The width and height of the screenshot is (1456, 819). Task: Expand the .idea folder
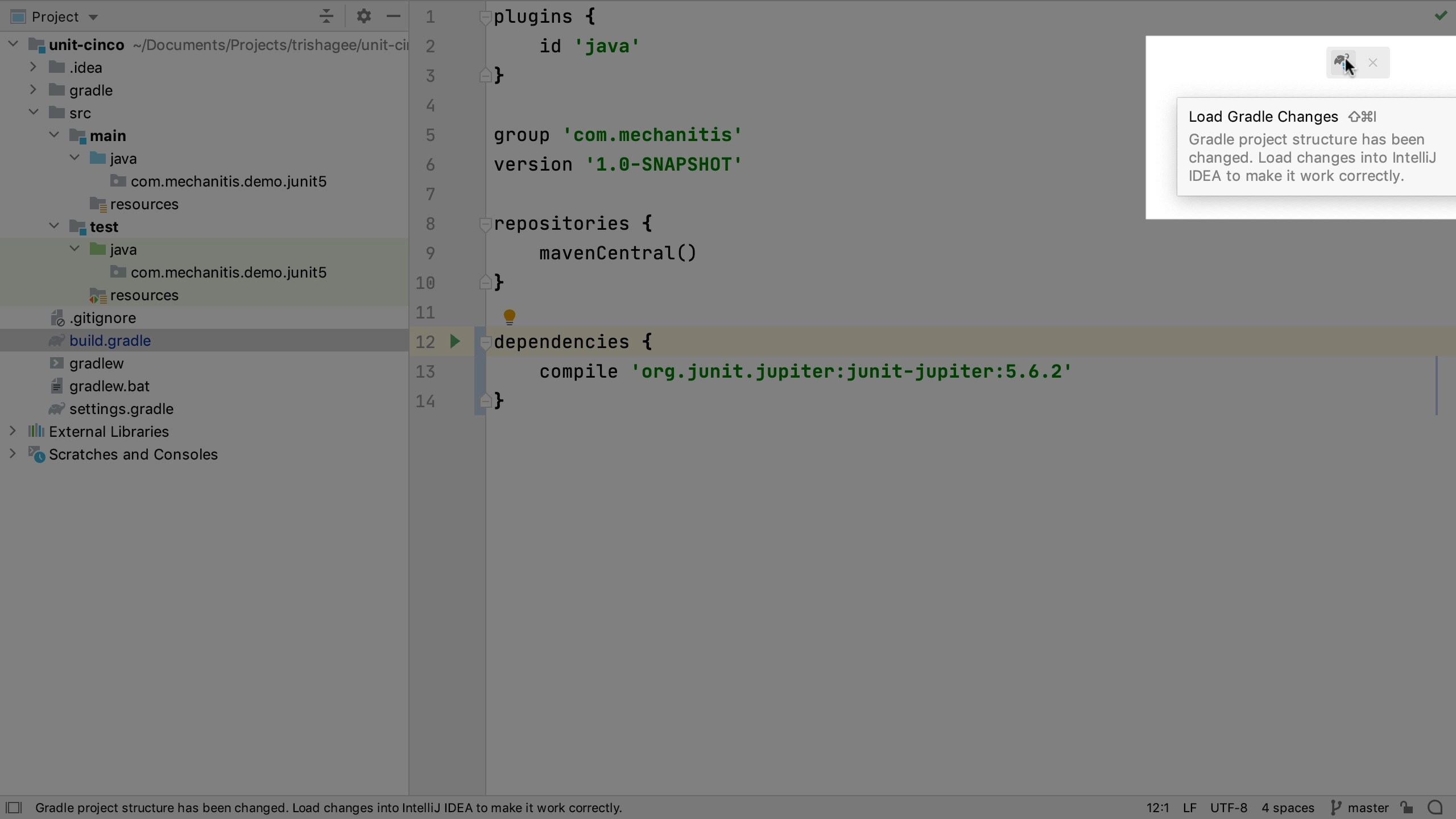32,67
